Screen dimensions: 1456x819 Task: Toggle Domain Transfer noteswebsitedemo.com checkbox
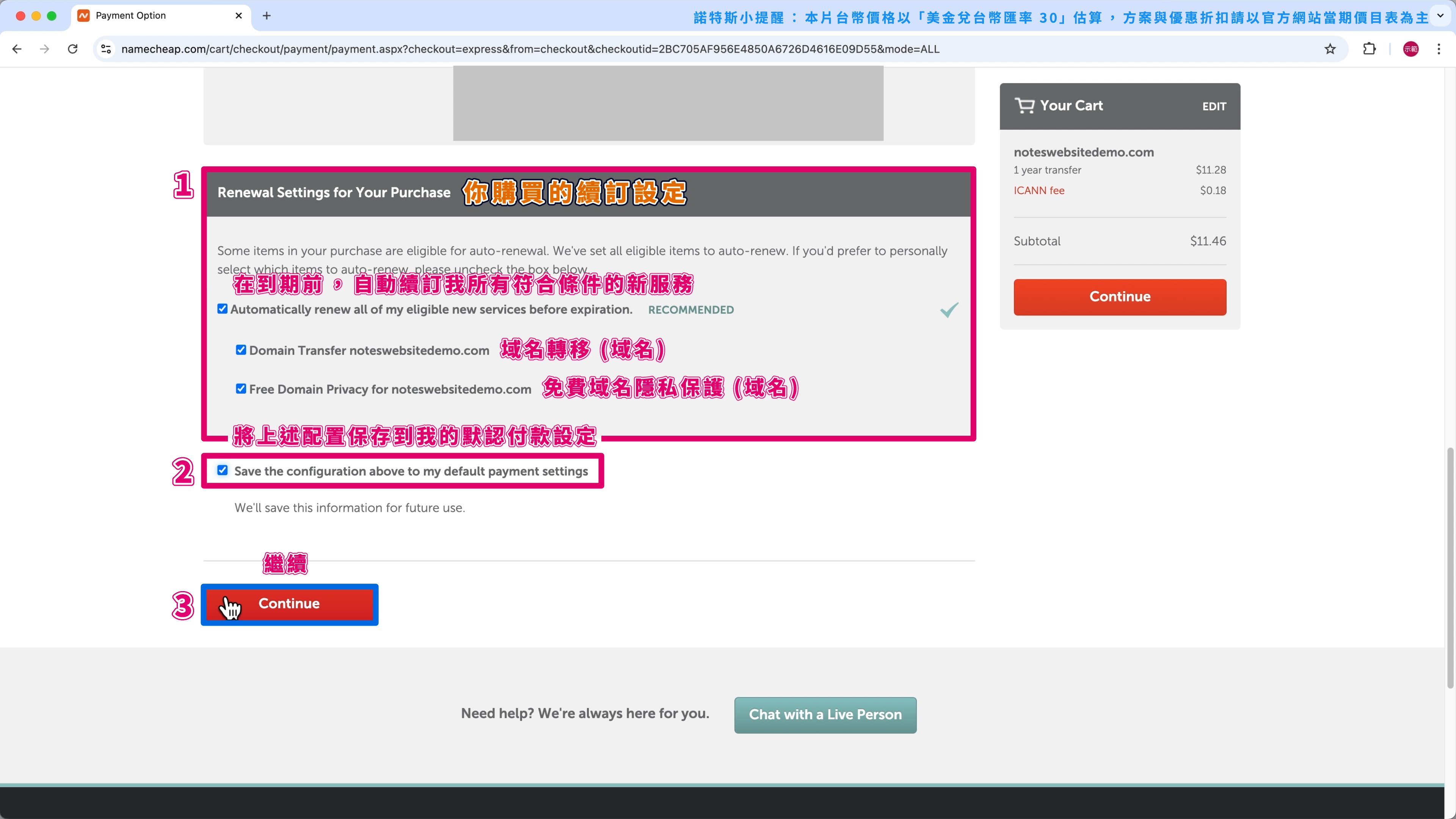coord(242,350)
